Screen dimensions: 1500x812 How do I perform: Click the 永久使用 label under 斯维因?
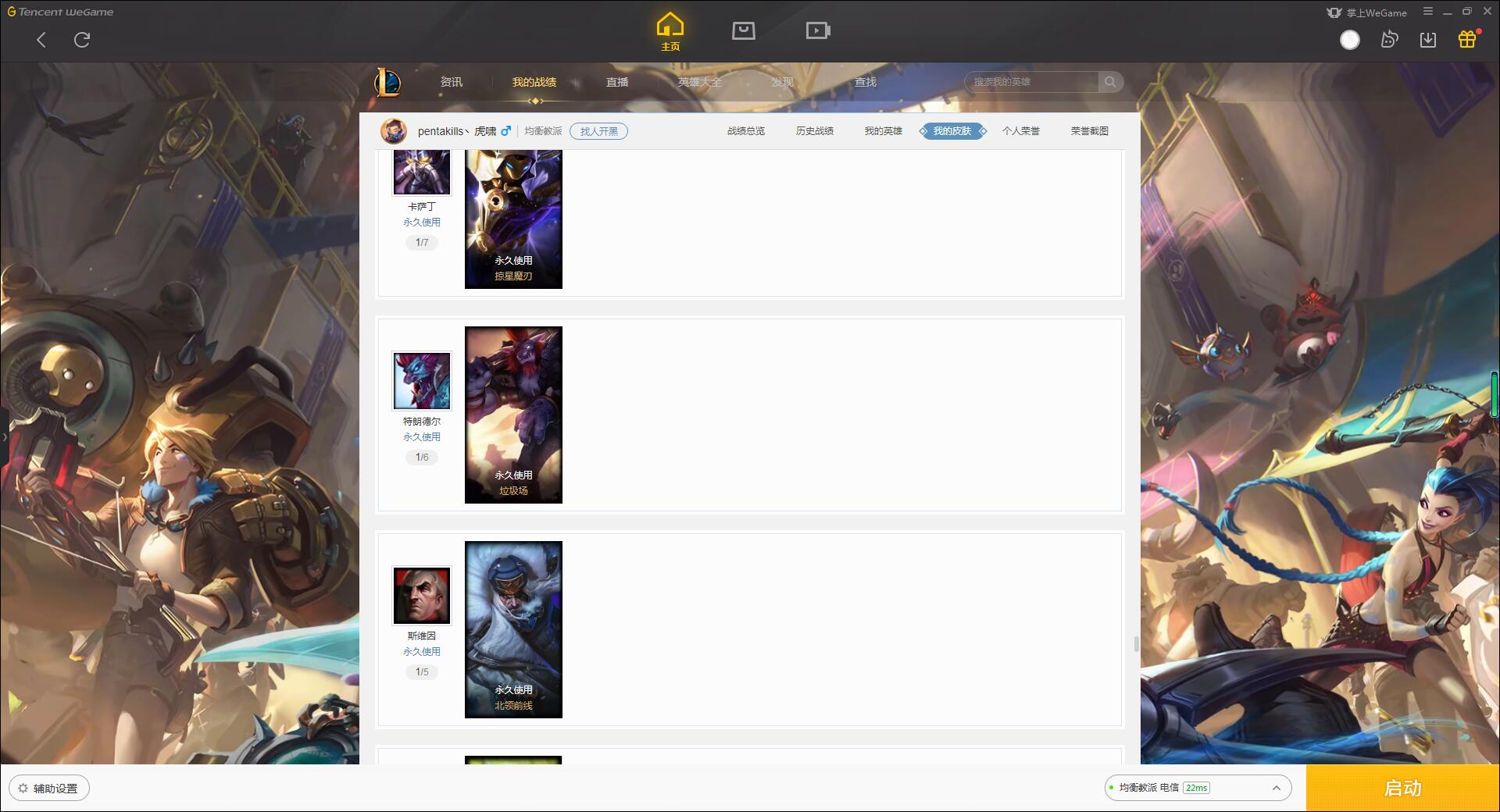coord(422,652)
